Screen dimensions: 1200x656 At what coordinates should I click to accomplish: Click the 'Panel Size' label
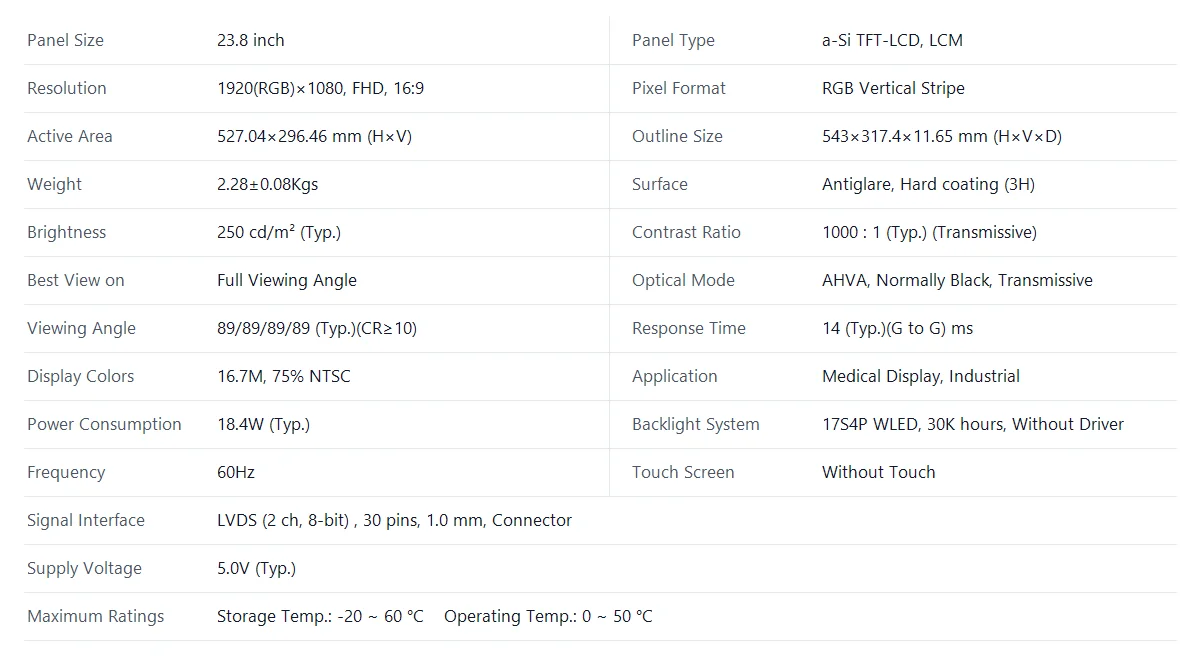[65, 40]
